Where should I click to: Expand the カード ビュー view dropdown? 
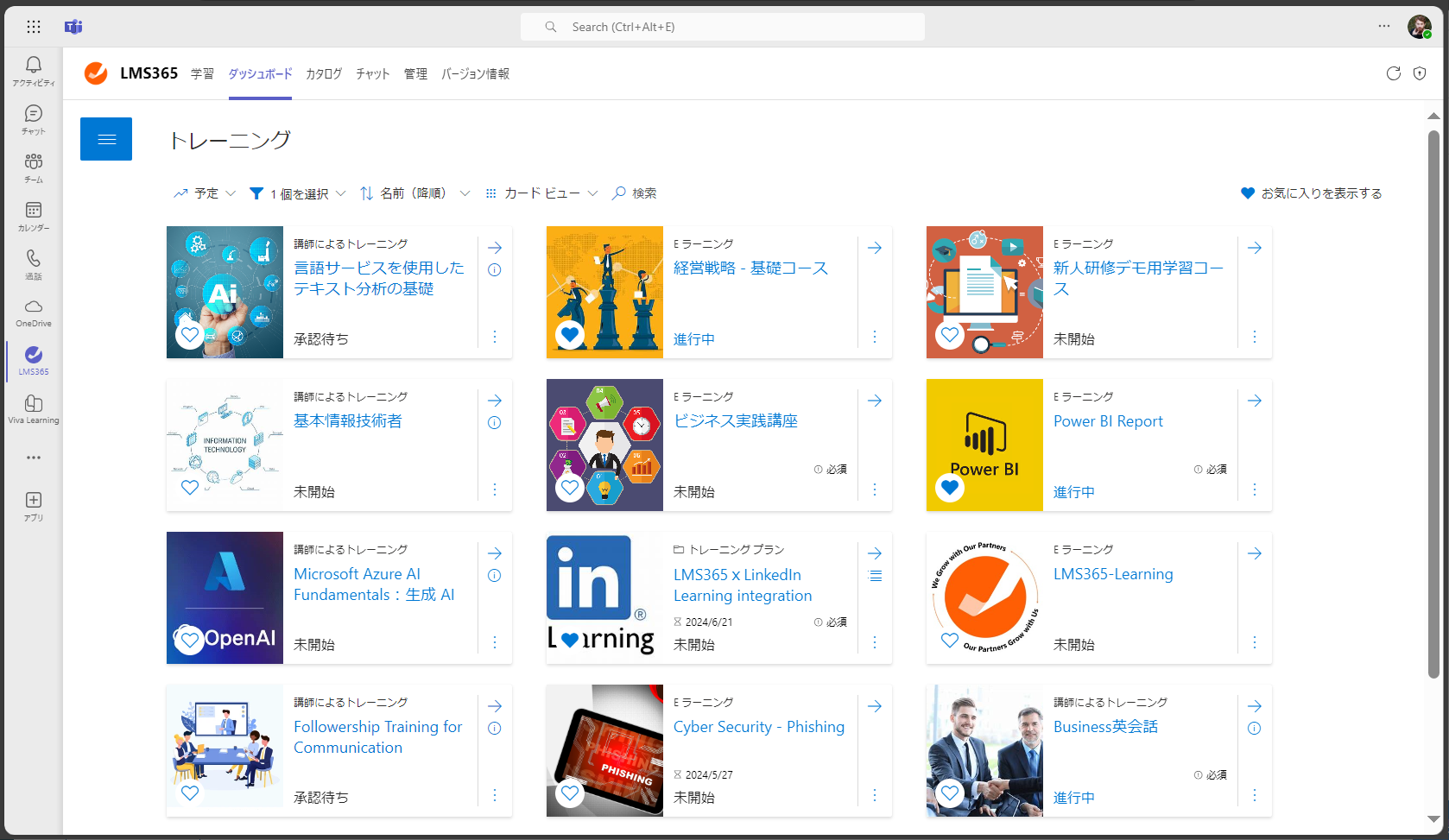tap(541, 193)
